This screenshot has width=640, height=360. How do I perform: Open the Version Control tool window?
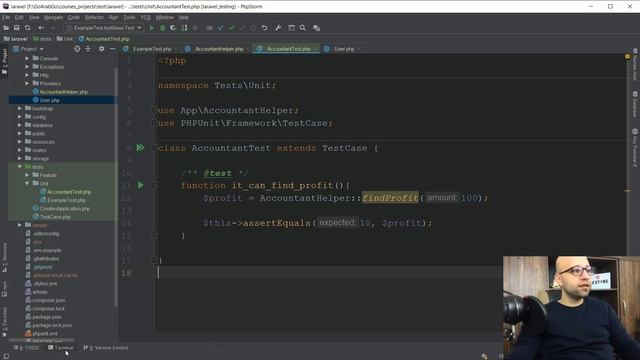point(106,348)
